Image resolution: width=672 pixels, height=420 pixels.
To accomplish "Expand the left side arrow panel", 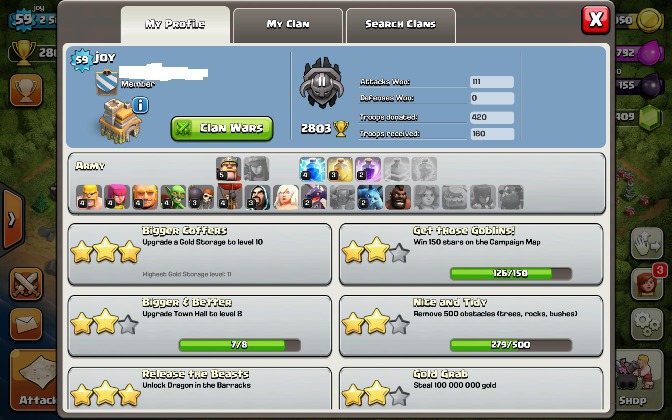I will (12, 219).
